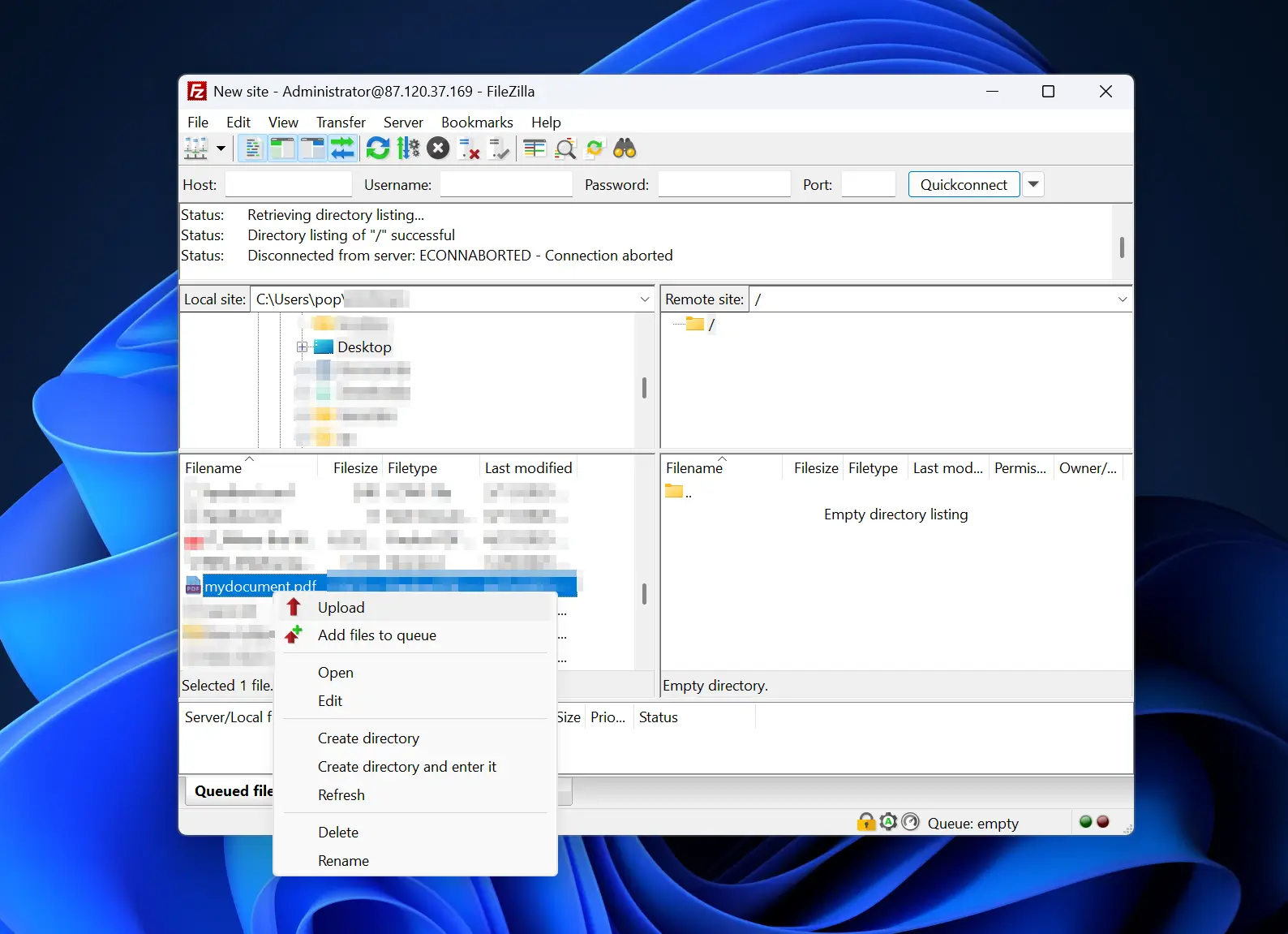Click the Quickconnect button
The image size is (1288, 934).
pos(964,185)
